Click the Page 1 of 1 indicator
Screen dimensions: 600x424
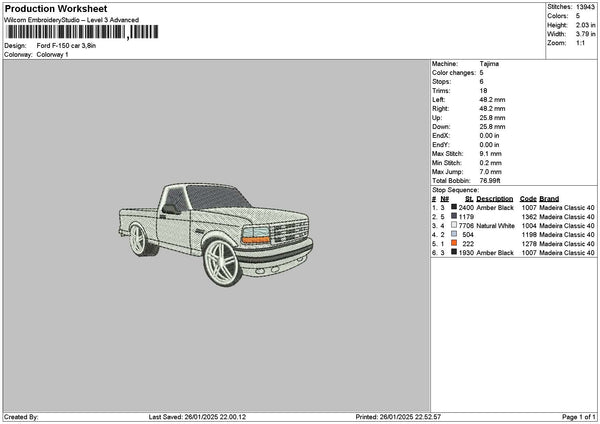pyautogui.click(x=579, y=417)
